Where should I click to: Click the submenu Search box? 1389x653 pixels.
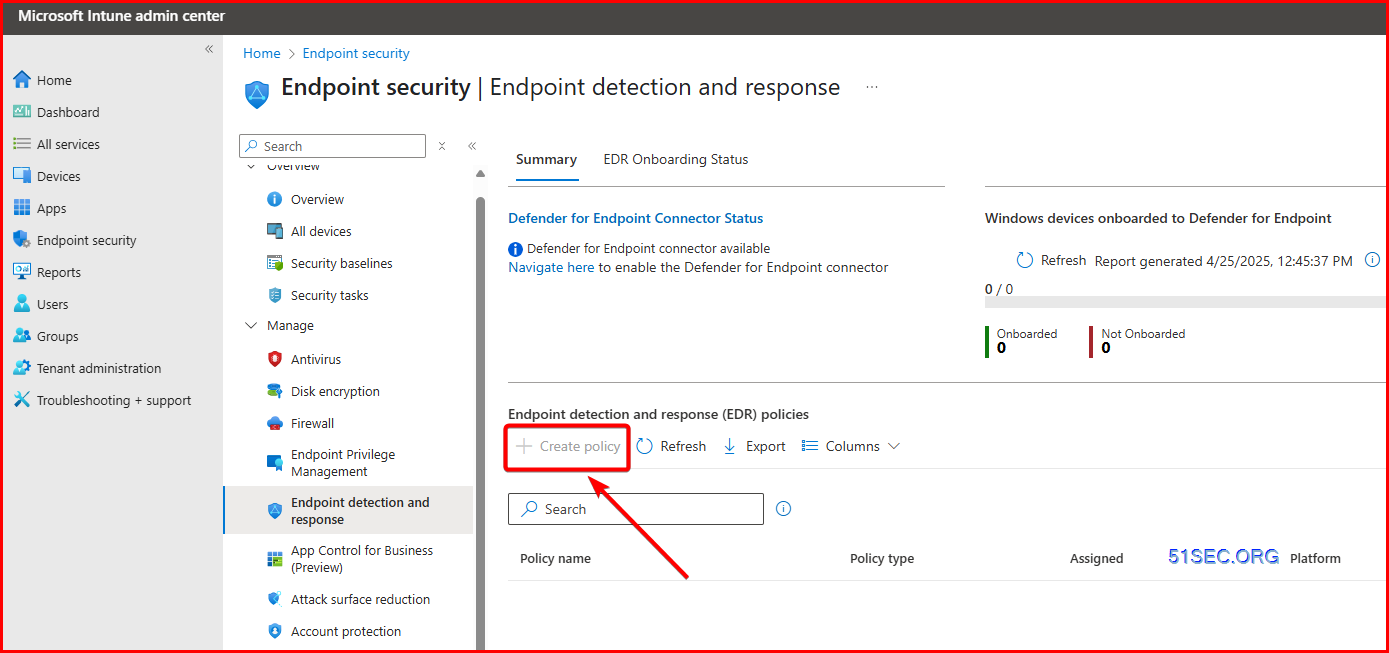[x=333, y=146]
